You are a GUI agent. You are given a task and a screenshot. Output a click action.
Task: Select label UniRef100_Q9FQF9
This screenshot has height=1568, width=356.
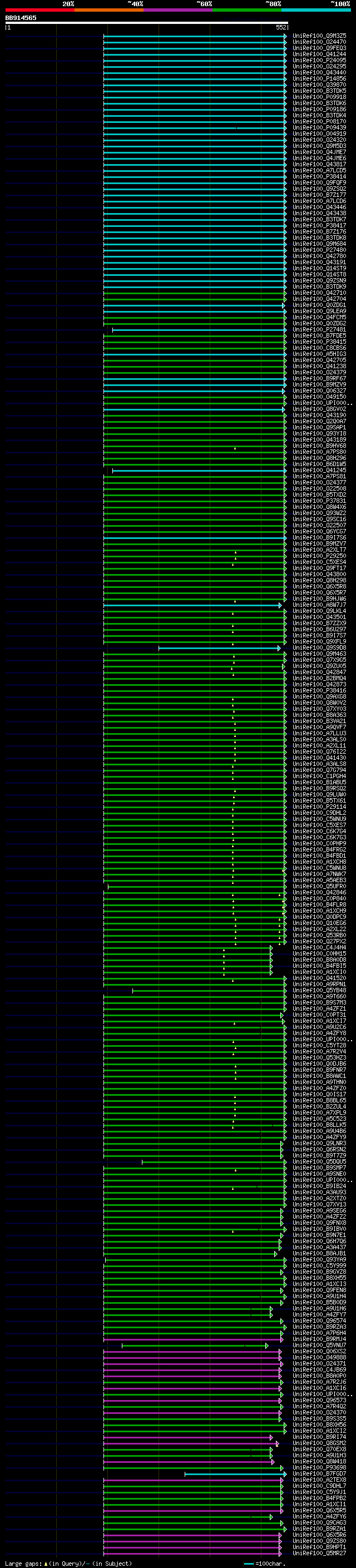pos(319,182)
